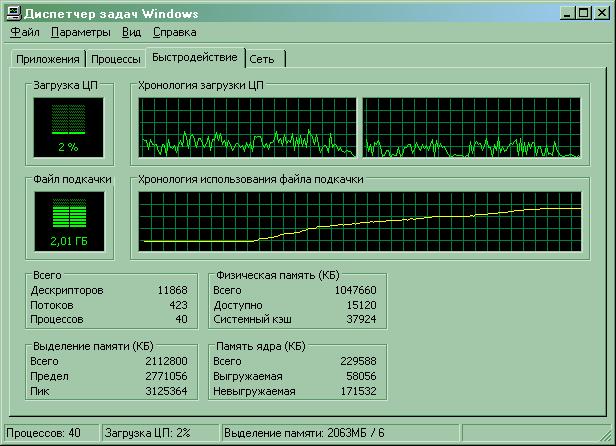Click the Процессов value 40 in Всего group
The width and height of the screenshot is (616, 446).
[181, 319]
